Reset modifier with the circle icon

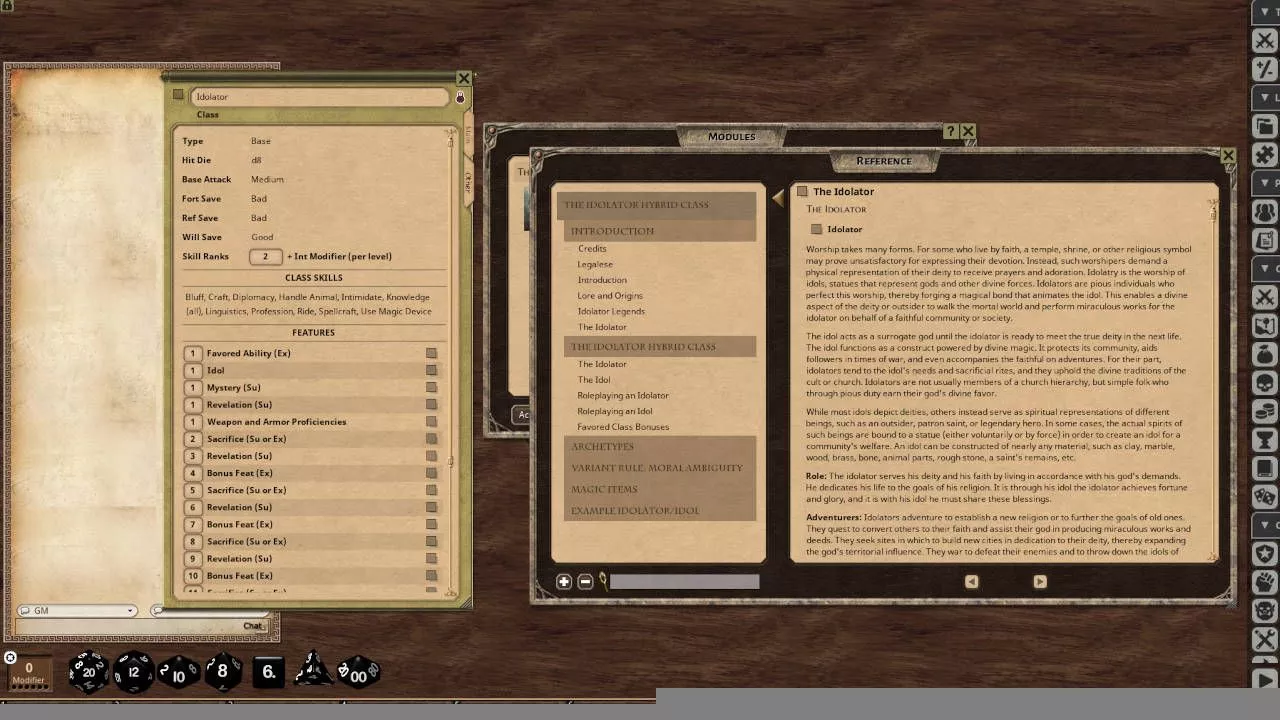click(x=10, y=657)
